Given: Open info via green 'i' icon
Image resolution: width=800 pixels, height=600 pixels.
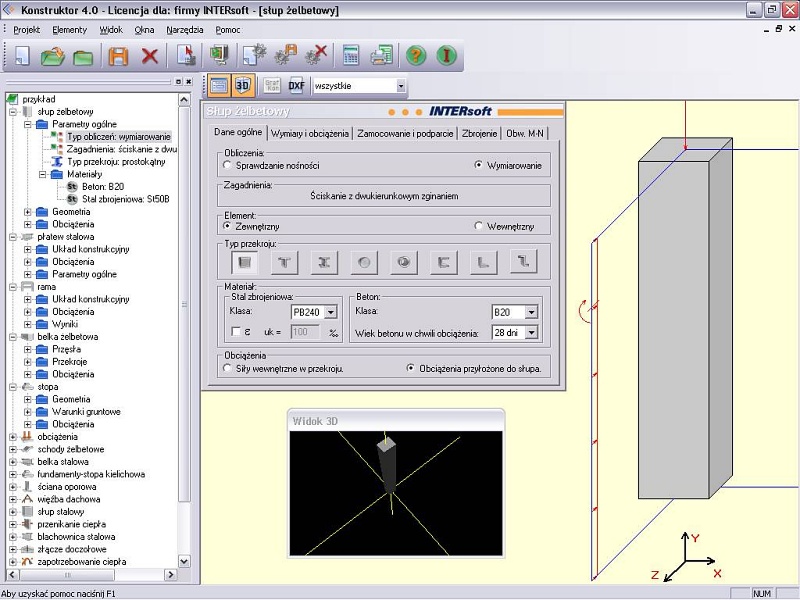Looking at the screenshot, I should tap(446, 55).
